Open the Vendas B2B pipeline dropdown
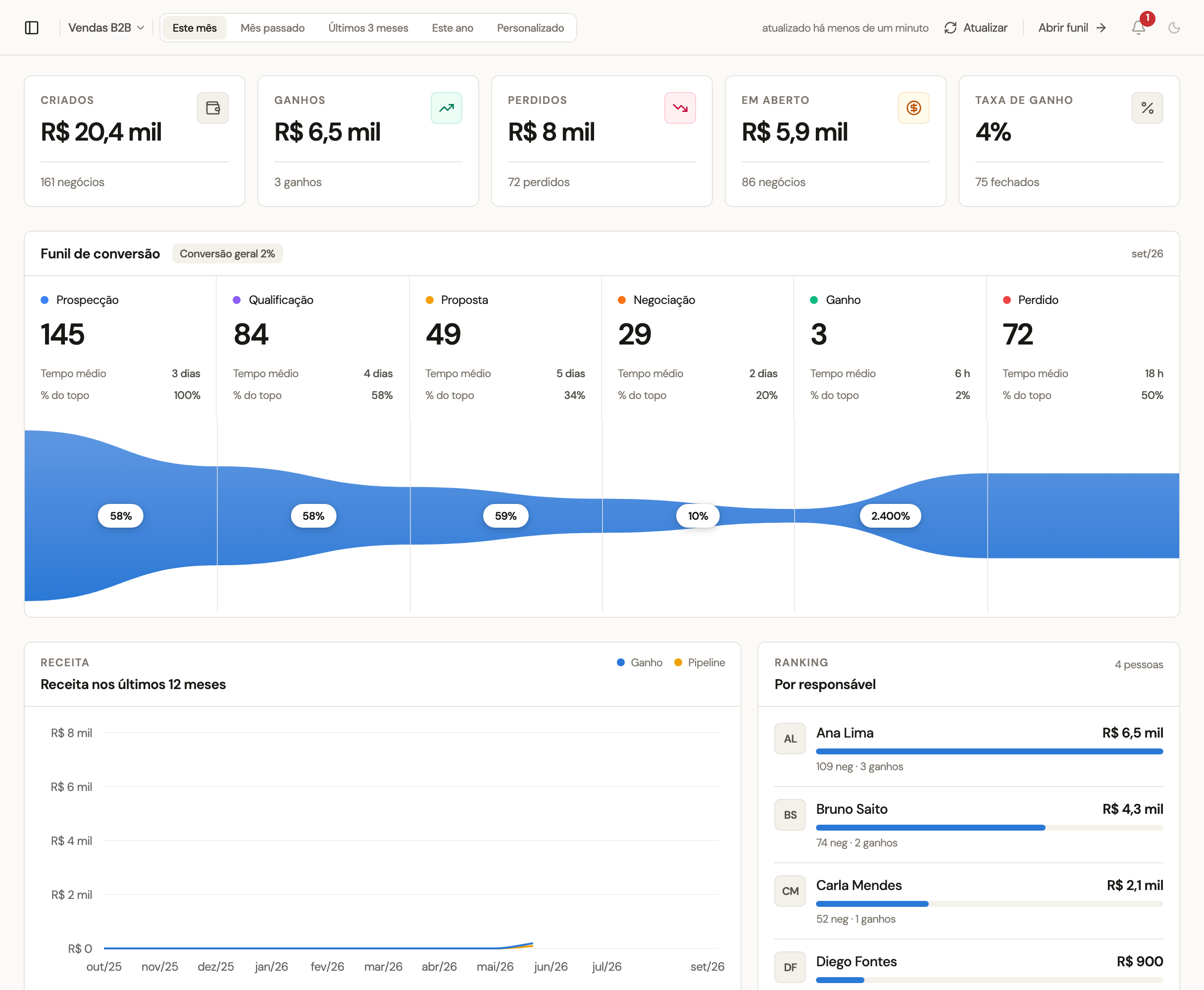The width and height of the screenshot is (1204, 990). click(106, 28)
